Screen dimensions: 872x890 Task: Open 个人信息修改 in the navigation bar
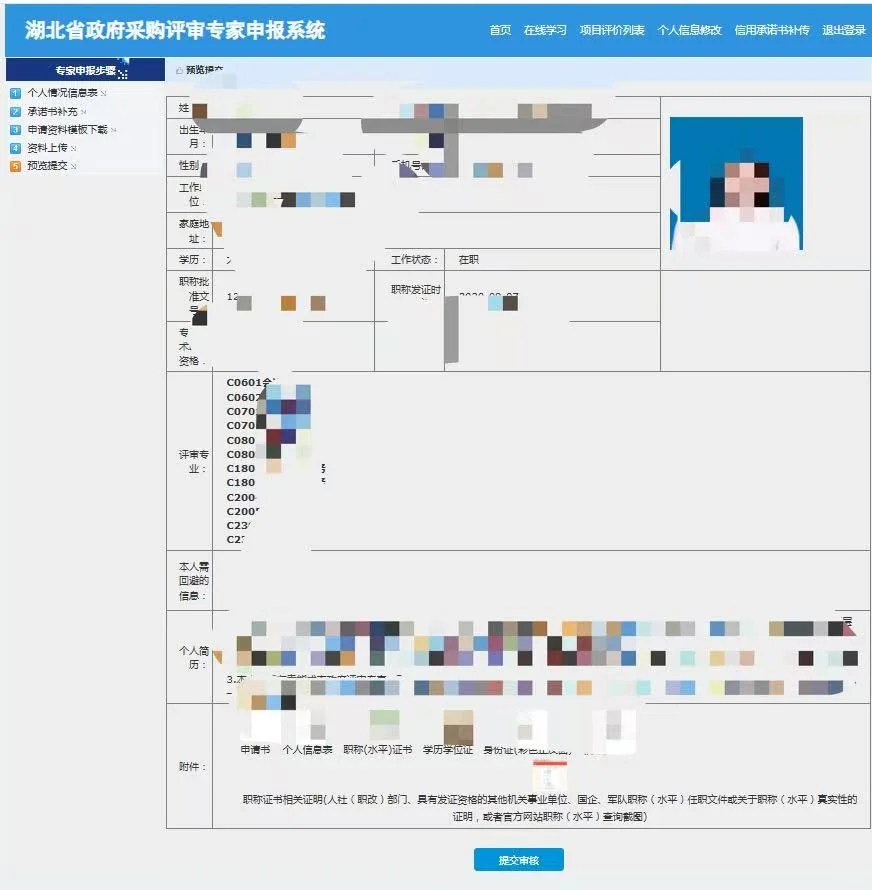coord(692,29)
